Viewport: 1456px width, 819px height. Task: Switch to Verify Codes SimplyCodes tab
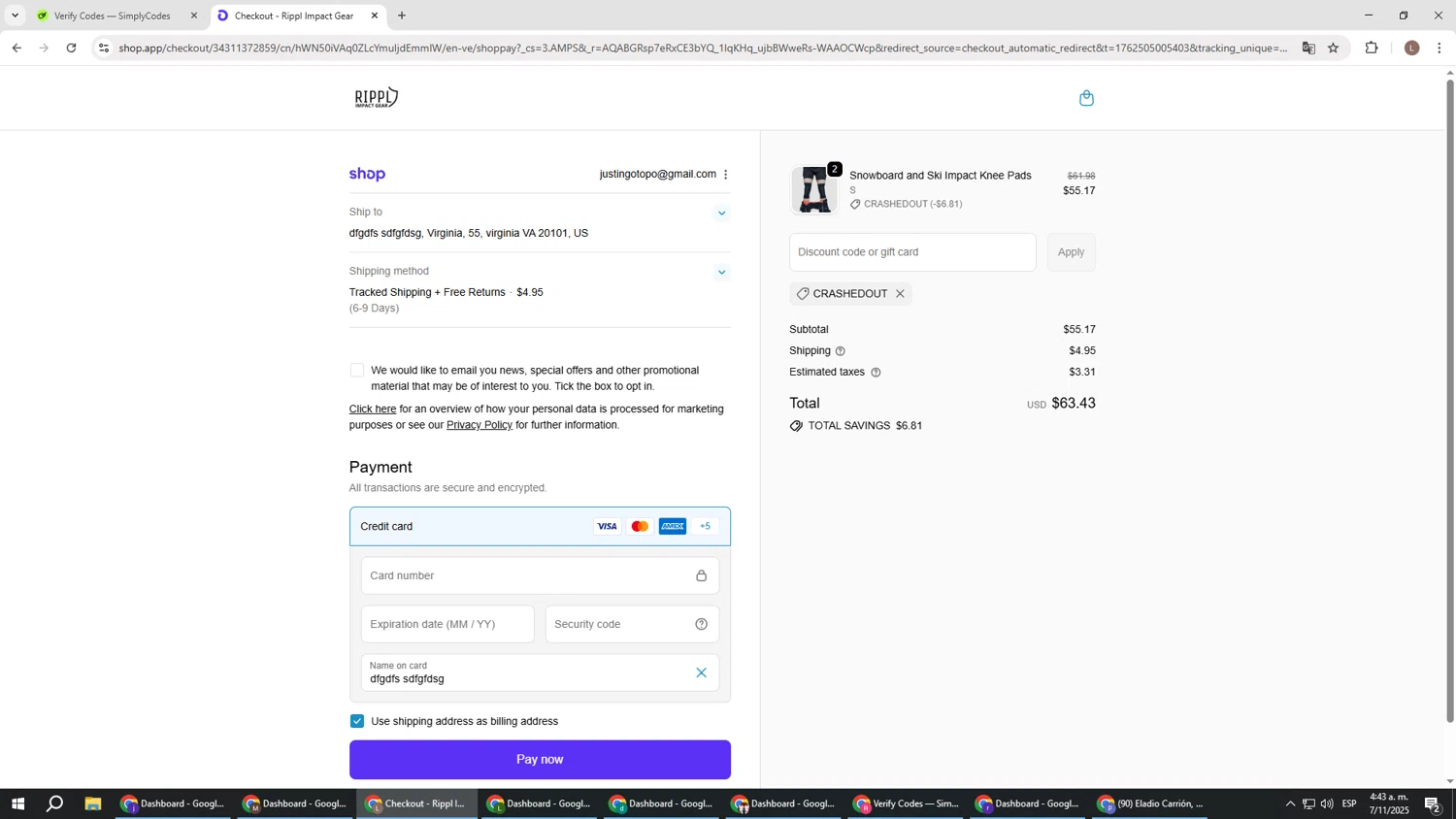tap(112, 16)
